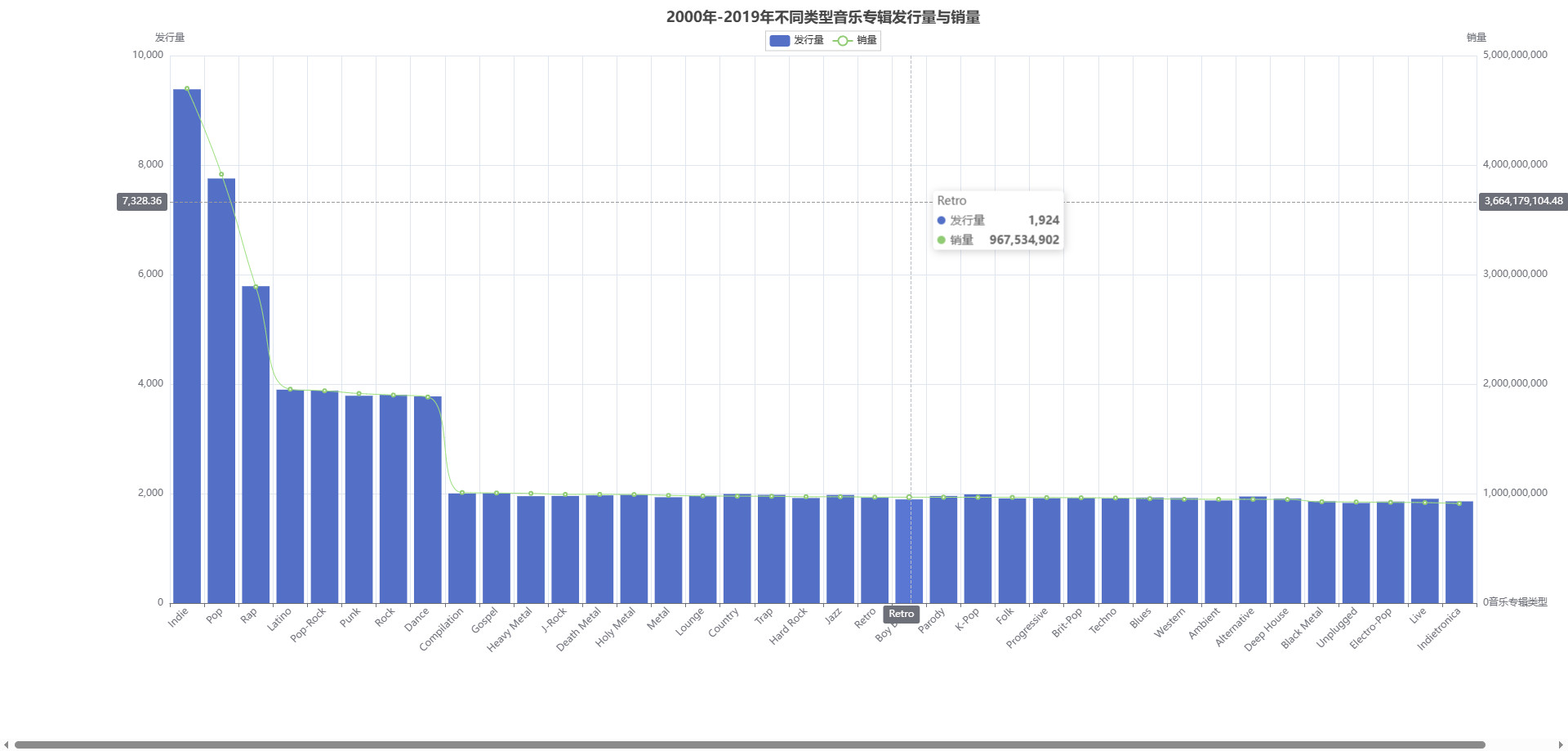This screenshot has width=1568, height=751.
Task: Click the sales line point above Indie
Action: tap(187, 88)
